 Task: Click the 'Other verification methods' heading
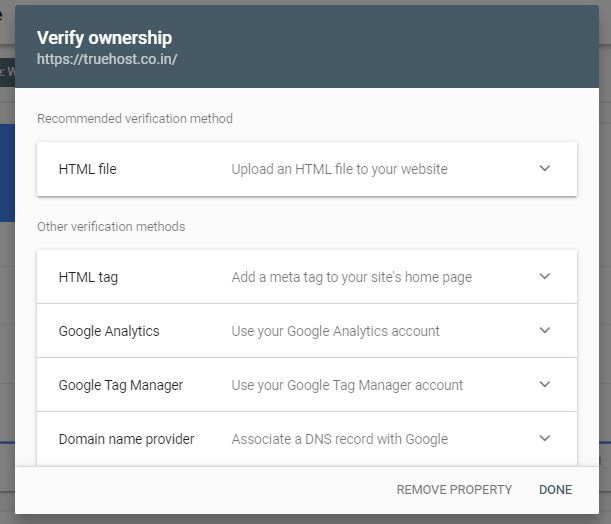point(111,227)
